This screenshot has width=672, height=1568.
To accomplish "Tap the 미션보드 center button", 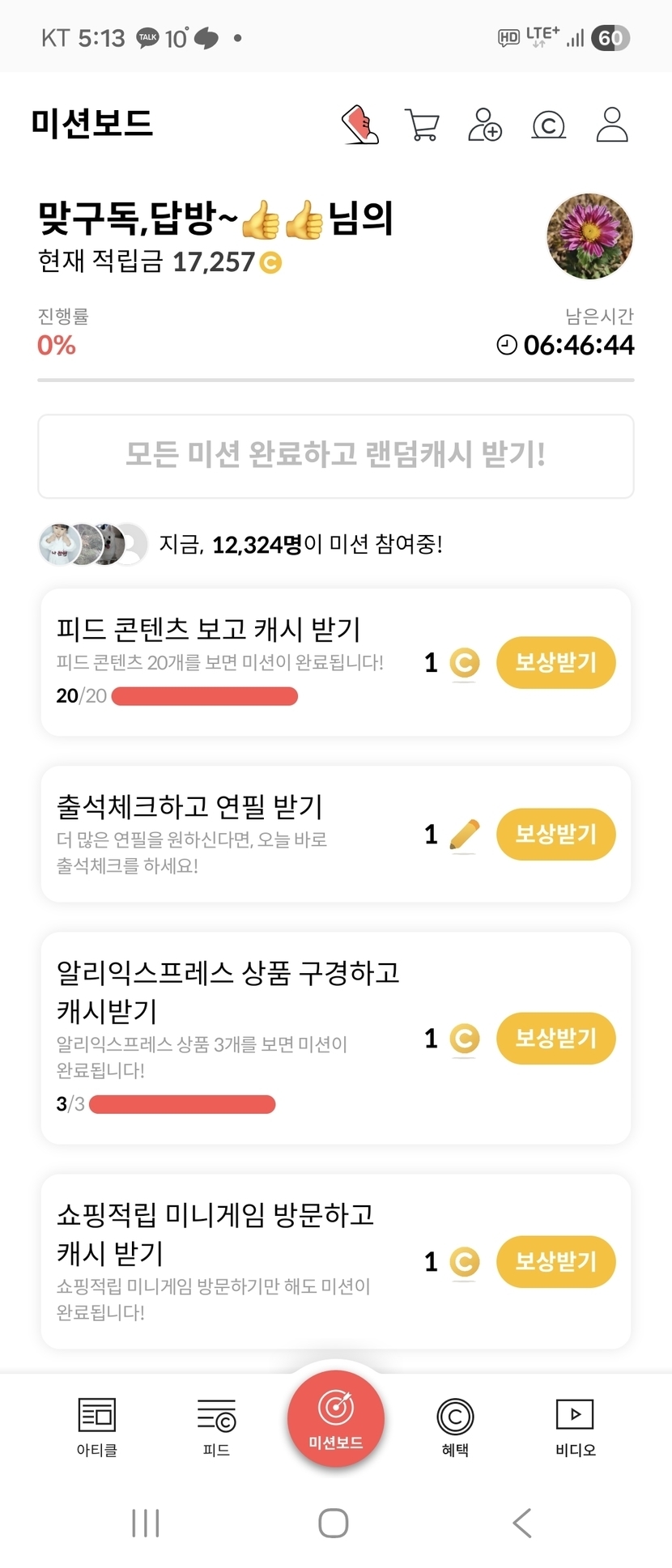I will click(335, 1418).
